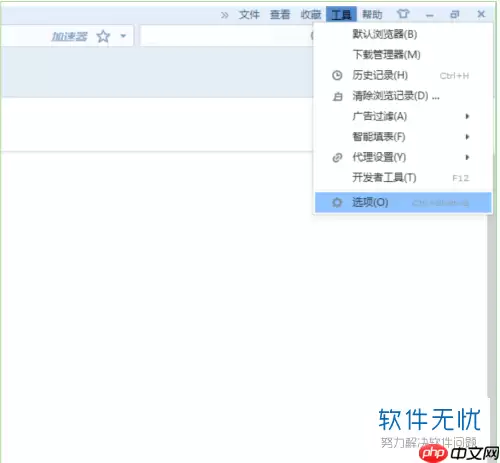This screenshot has height=463, width=500.
Task: Open the 代理设置(Y) submenu
Action: tap(403, 157)
